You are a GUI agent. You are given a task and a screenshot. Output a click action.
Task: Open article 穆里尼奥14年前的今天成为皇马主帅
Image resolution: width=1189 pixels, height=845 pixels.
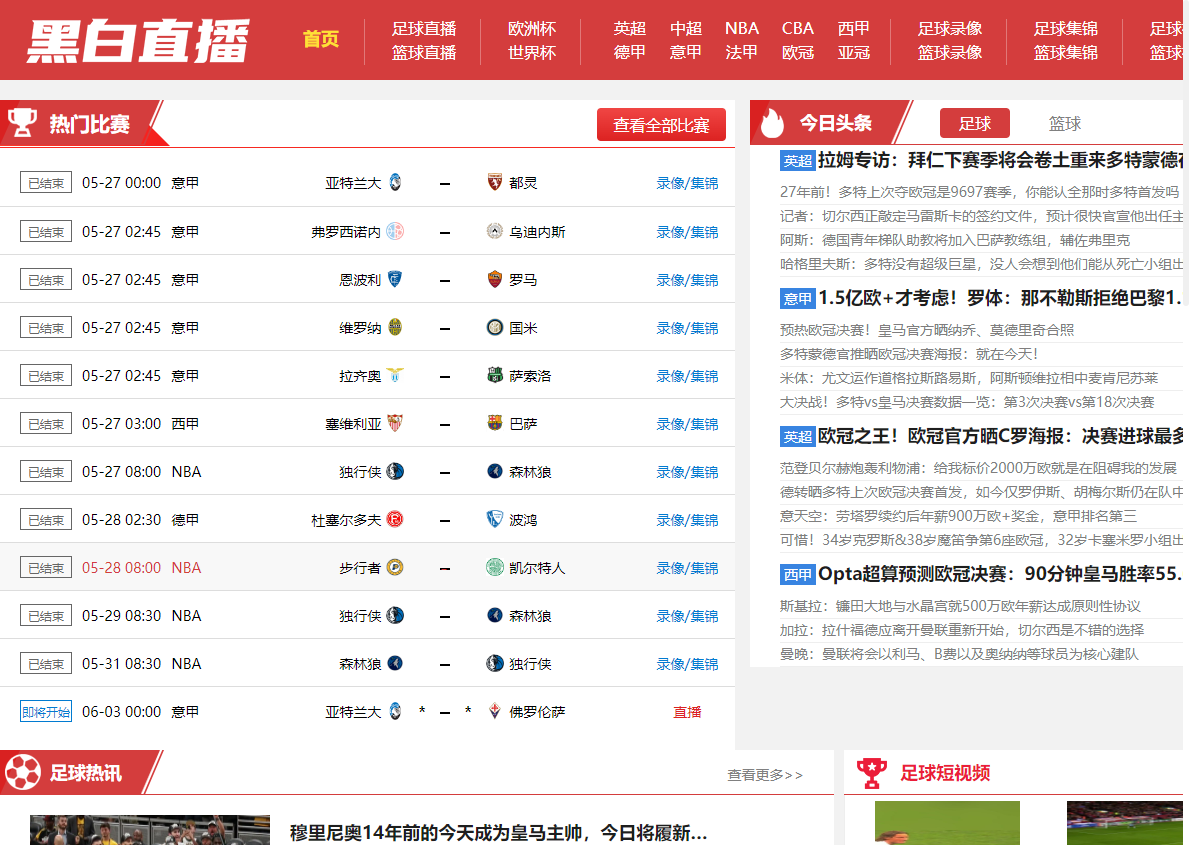click(x=498, y=833)
